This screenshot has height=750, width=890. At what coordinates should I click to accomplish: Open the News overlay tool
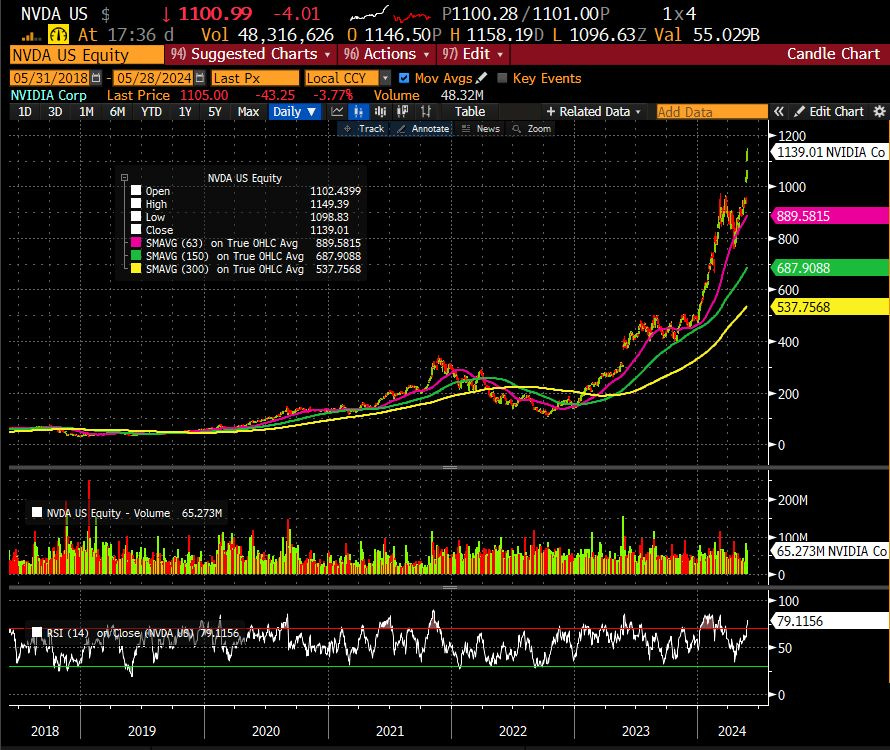tap(481, 129)
